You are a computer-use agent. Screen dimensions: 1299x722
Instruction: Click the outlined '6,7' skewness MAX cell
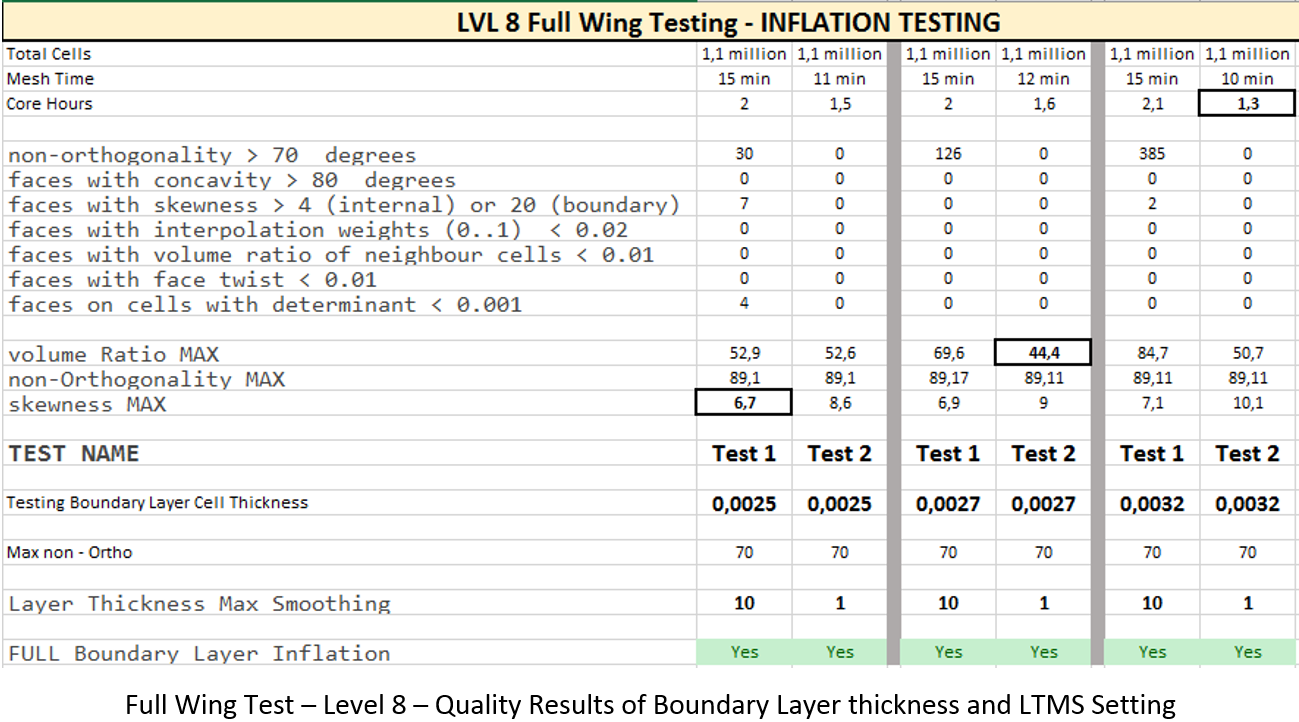click(x=744, y=403)
